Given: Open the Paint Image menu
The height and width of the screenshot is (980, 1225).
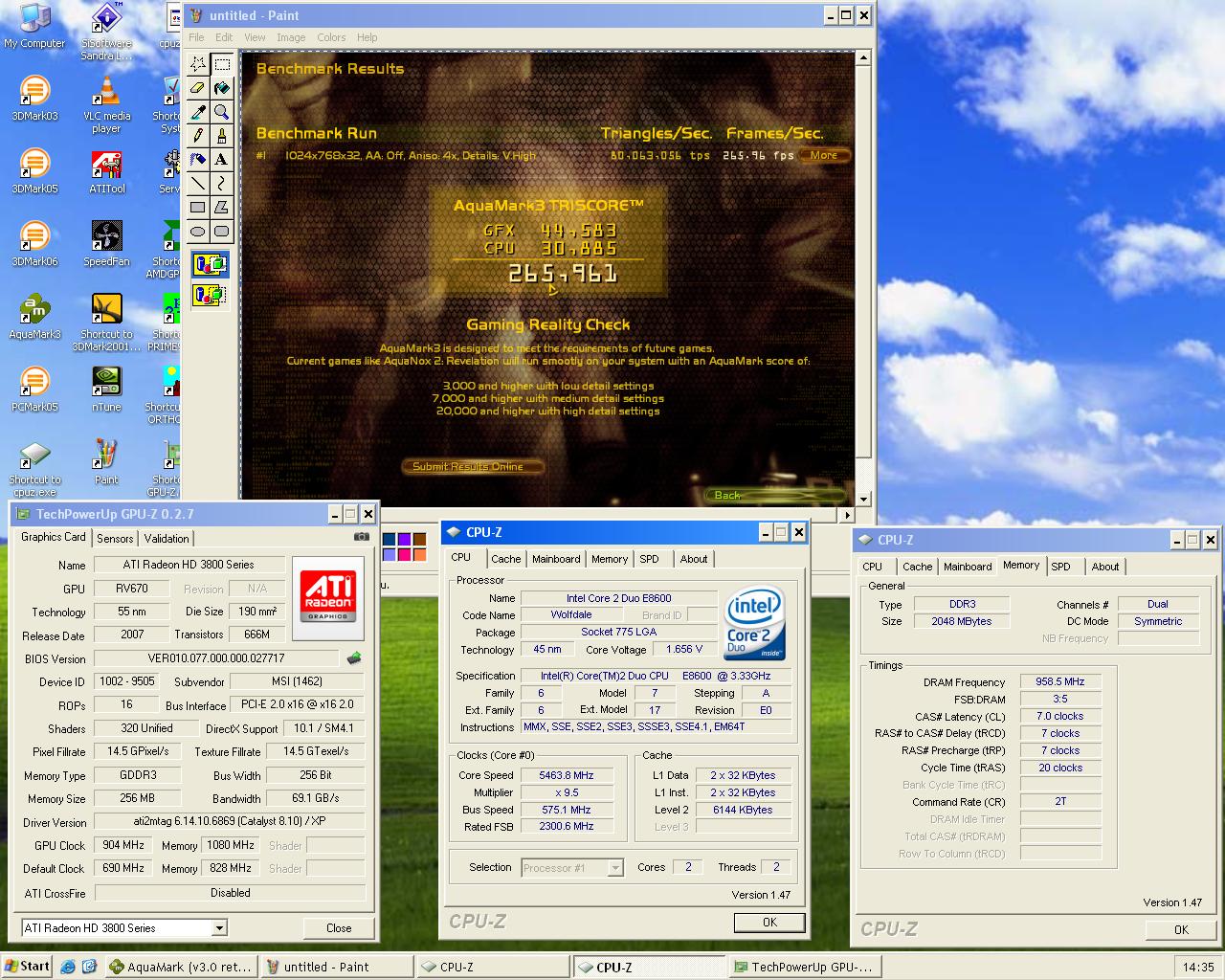Looking at the screenshot, I should tap(291, 37).
